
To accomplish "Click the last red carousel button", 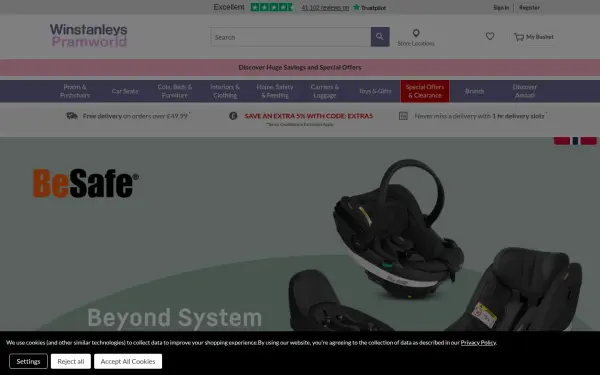I will 589,141.
